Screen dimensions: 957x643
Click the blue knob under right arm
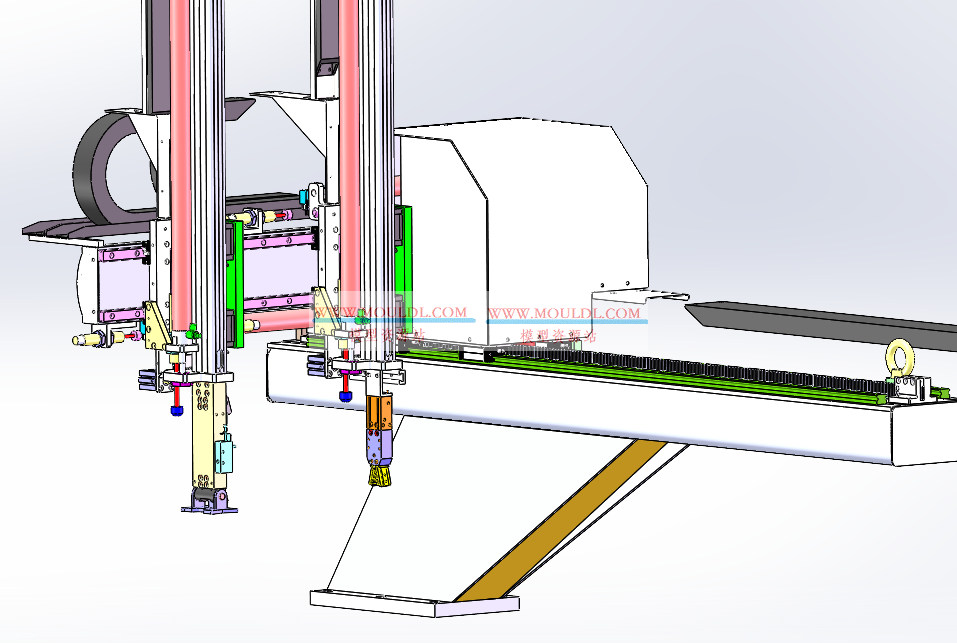coord(345,397)
